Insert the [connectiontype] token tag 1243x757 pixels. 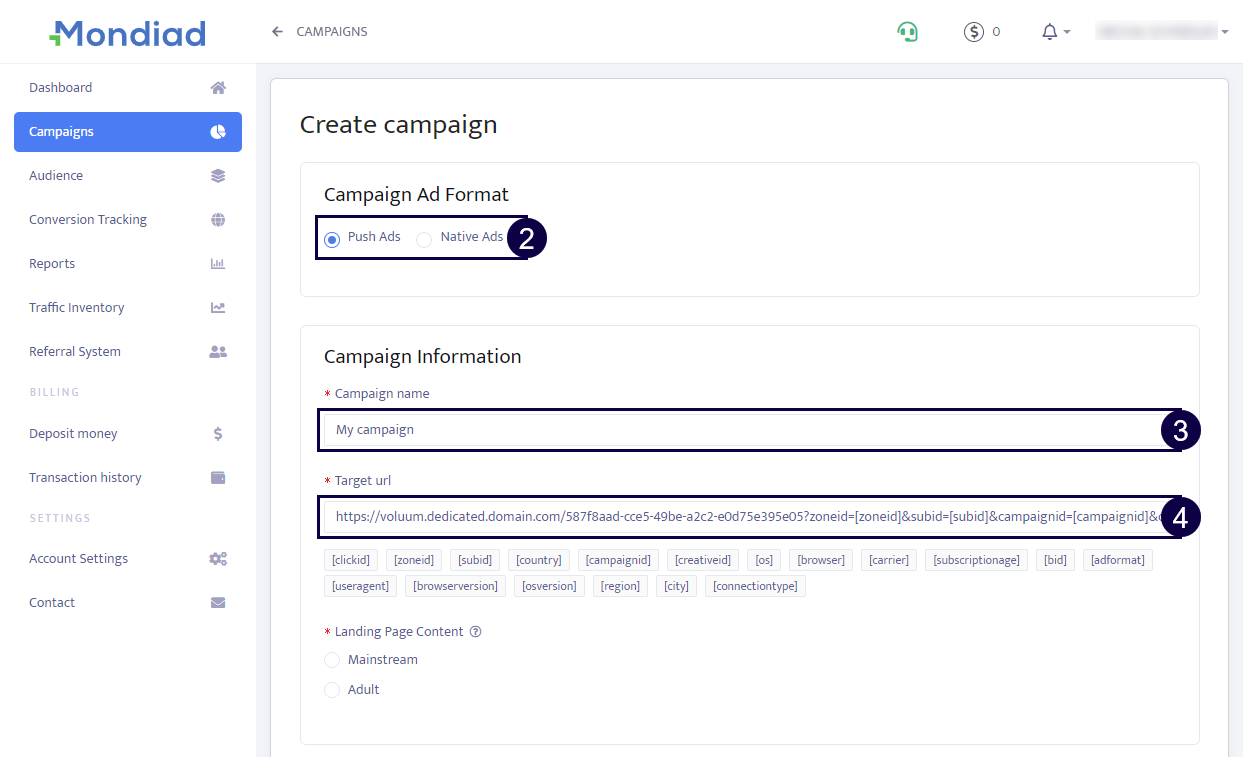[x=755, y=586]
